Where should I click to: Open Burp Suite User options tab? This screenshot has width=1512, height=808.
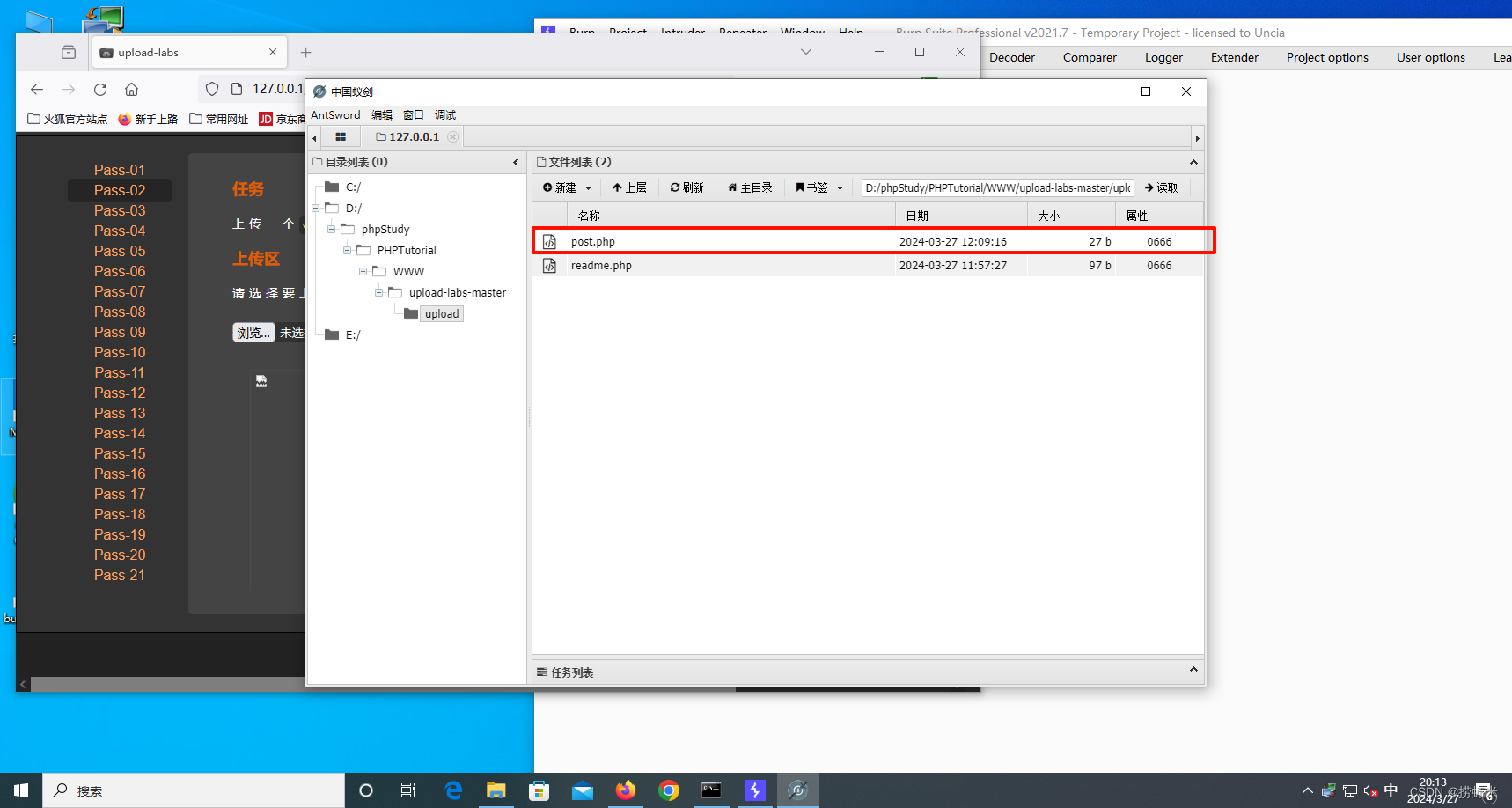[1431, 58]
